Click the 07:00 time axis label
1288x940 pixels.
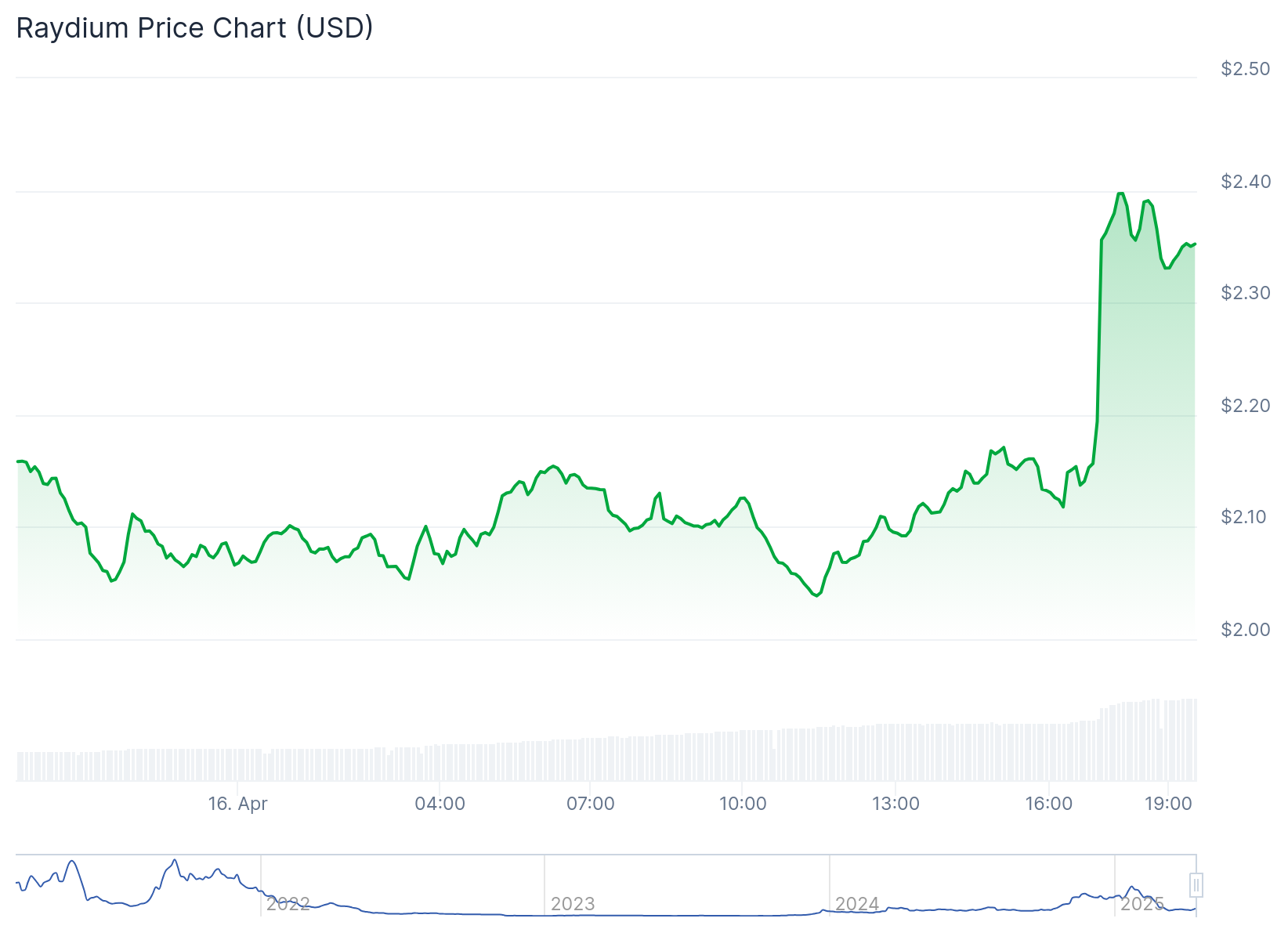coord(591,804)
